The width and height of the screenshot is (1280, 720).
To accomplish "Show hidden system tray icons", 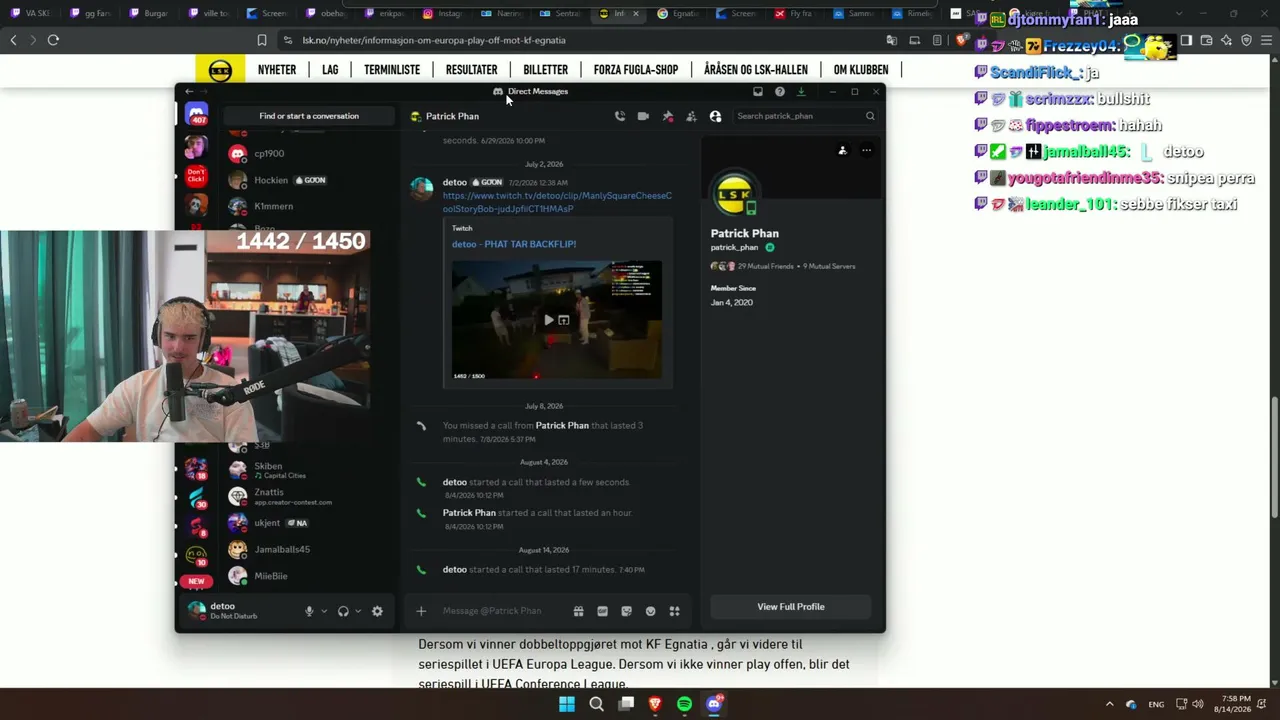I will coord(1109,704).
